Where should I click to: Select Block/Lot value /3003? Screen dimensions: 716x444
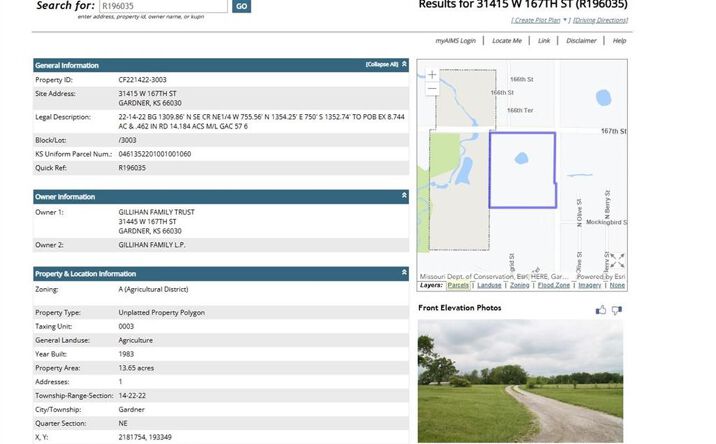(127, 140)
